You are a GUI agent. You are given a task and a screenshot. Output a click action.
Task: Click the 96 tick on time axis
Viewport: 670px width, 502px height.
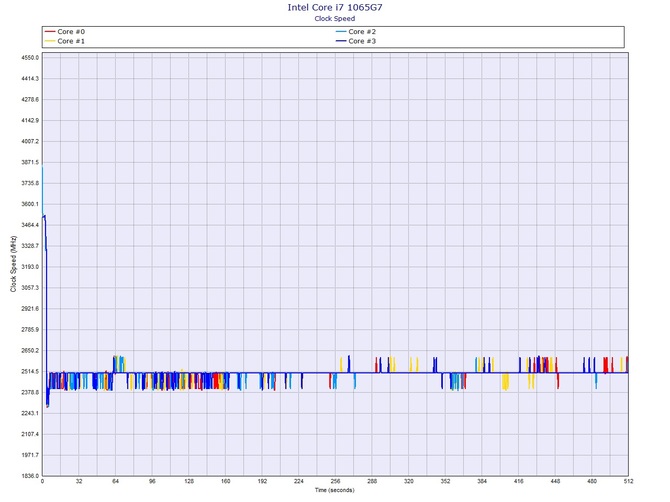tap(152, 481)
